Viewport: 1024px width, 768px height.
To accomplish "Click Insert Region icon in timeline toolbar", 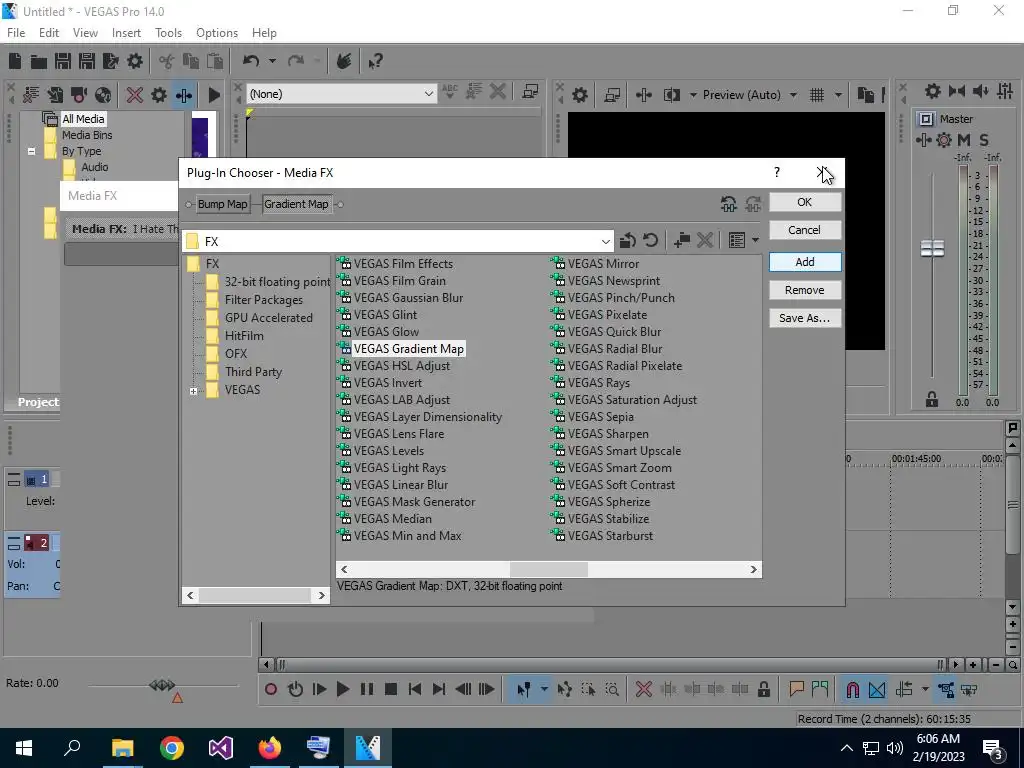I will (820, 689).
